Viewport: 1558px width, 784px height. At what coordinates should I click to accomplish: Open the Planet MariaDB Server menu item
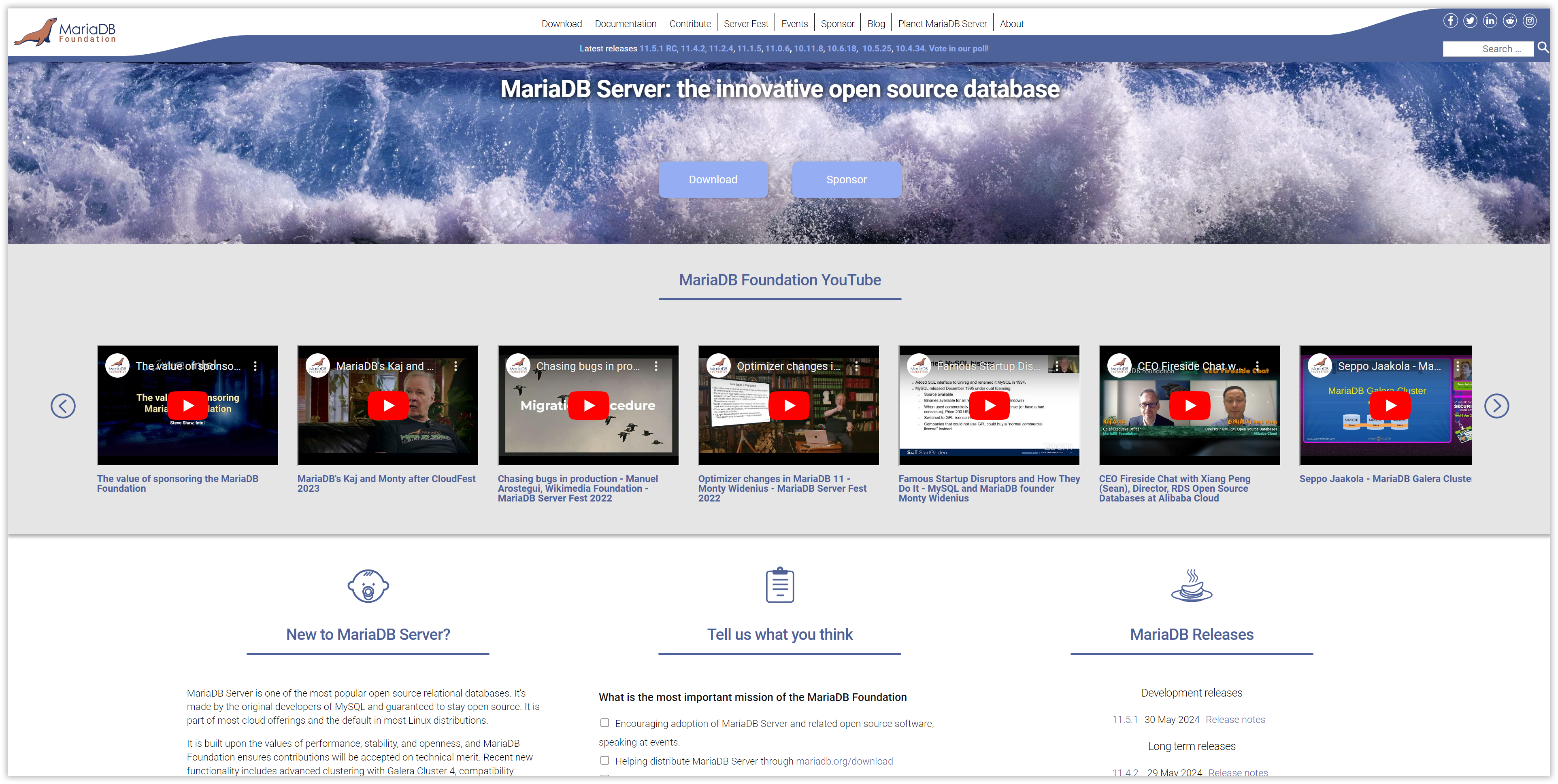pyautogui.click(x=942, y=23)
